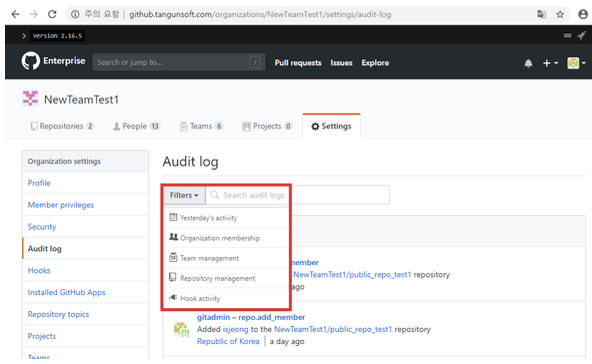Click the gitadmin user link
The width and height of the screenshot is (592, 364).
pyautogui.click(x=213, y=317)
